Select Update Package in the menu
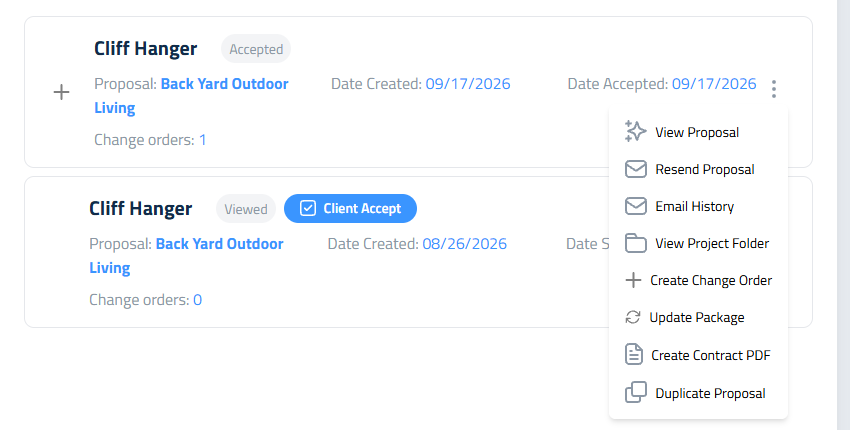Viewport: 850px width, 430px height. (x=698, y=317)
